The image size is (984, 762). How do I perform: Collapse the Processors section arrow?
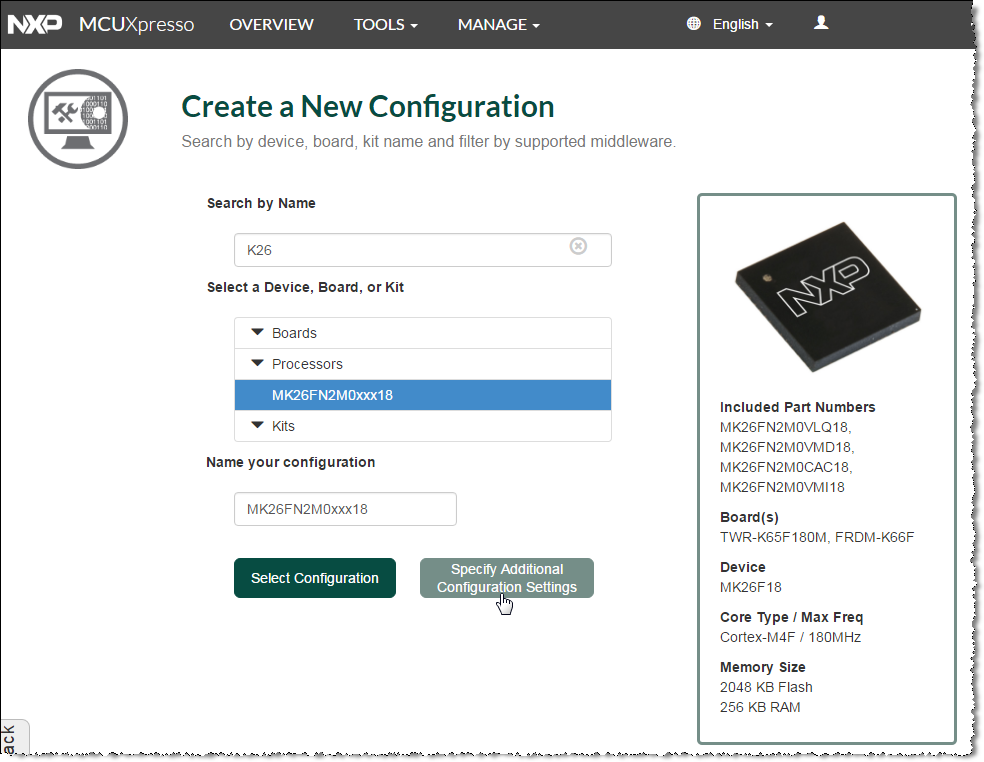tap(258, 364)
